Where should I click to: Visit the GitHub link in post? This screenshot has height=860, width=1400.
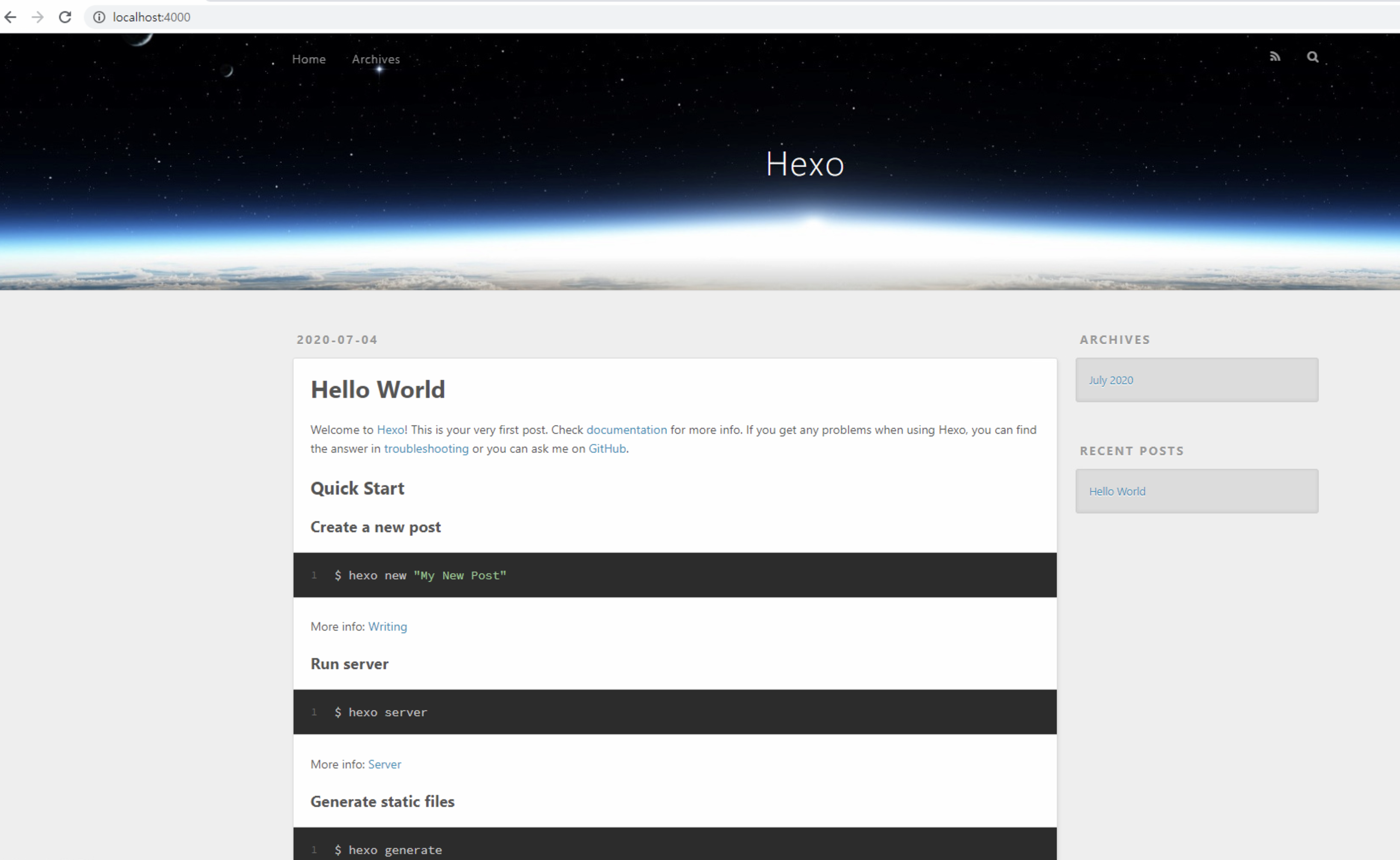606,449
